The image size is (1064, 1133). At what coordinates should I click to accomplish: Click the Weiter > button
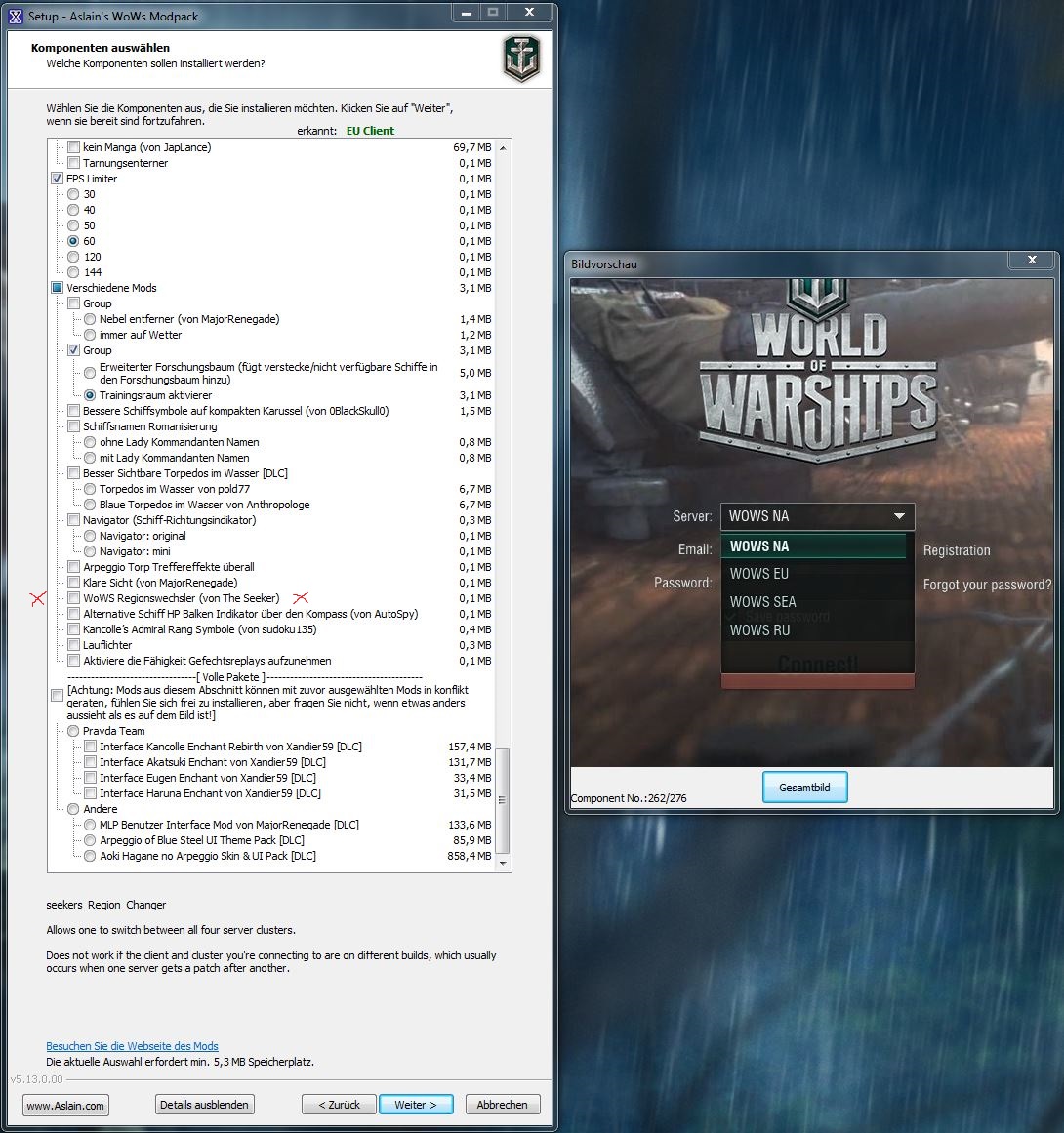(416, 1105)
